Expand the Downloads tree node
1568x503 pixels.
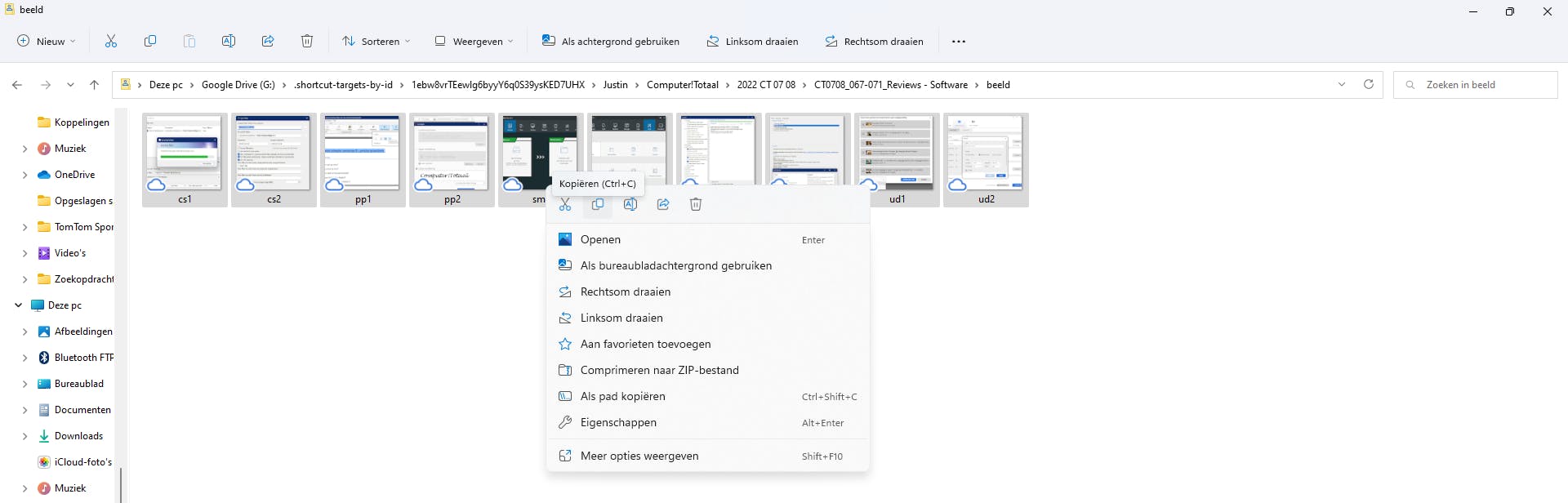click(x=24, y=436)
